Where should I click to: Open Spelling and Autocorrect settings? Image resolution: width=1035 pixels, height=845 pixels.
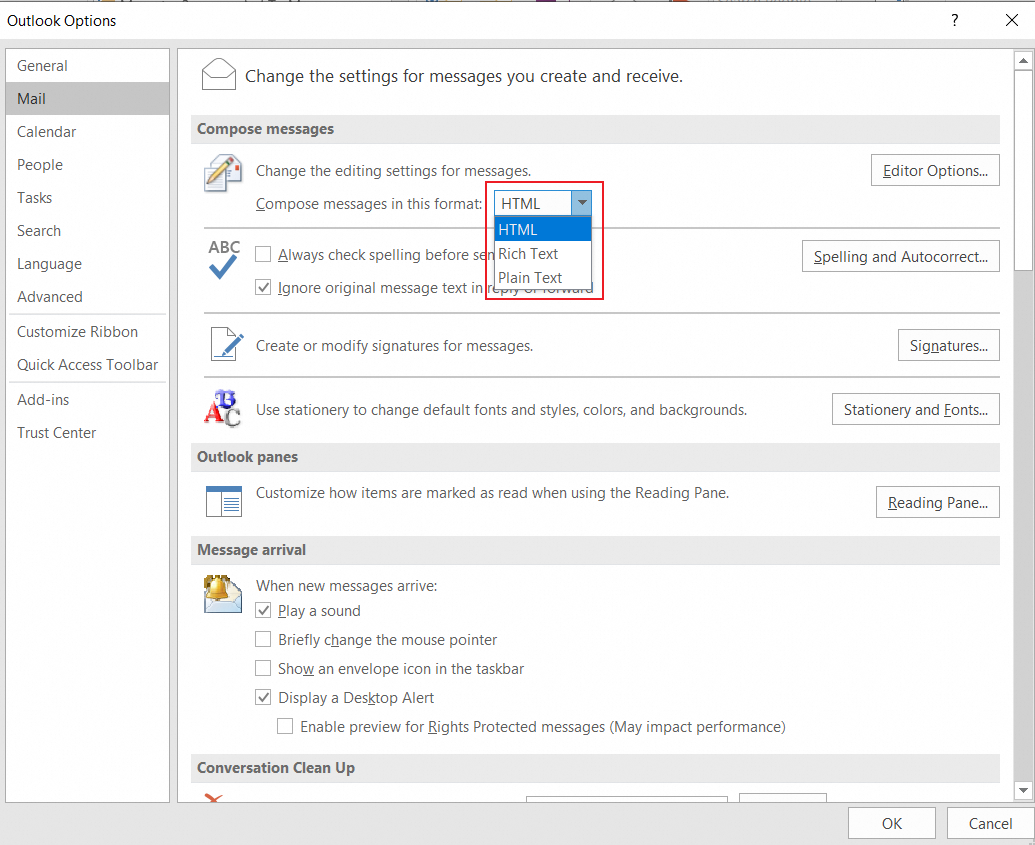point(900,256)
